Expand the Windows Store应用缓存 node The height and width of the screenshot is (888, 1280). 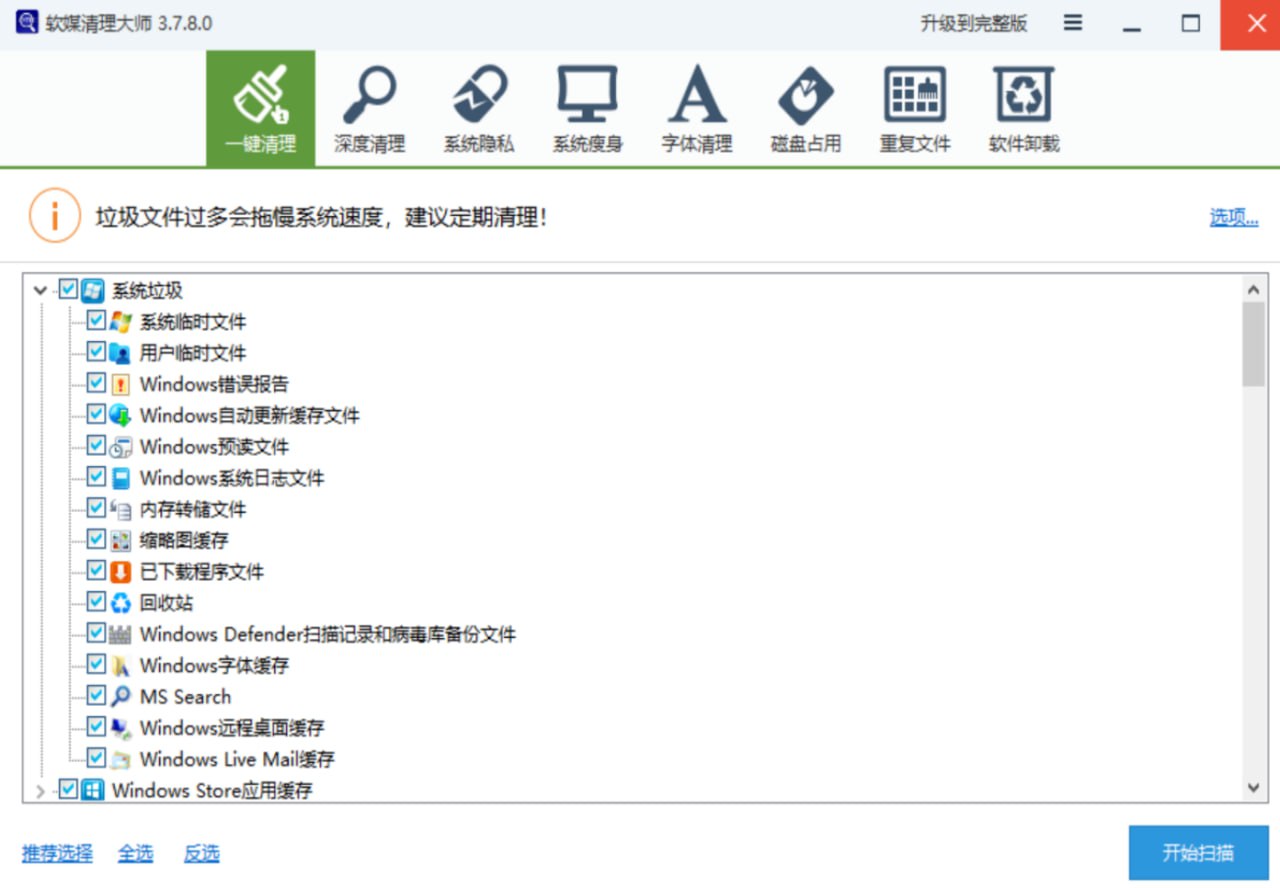coord(40,791)
